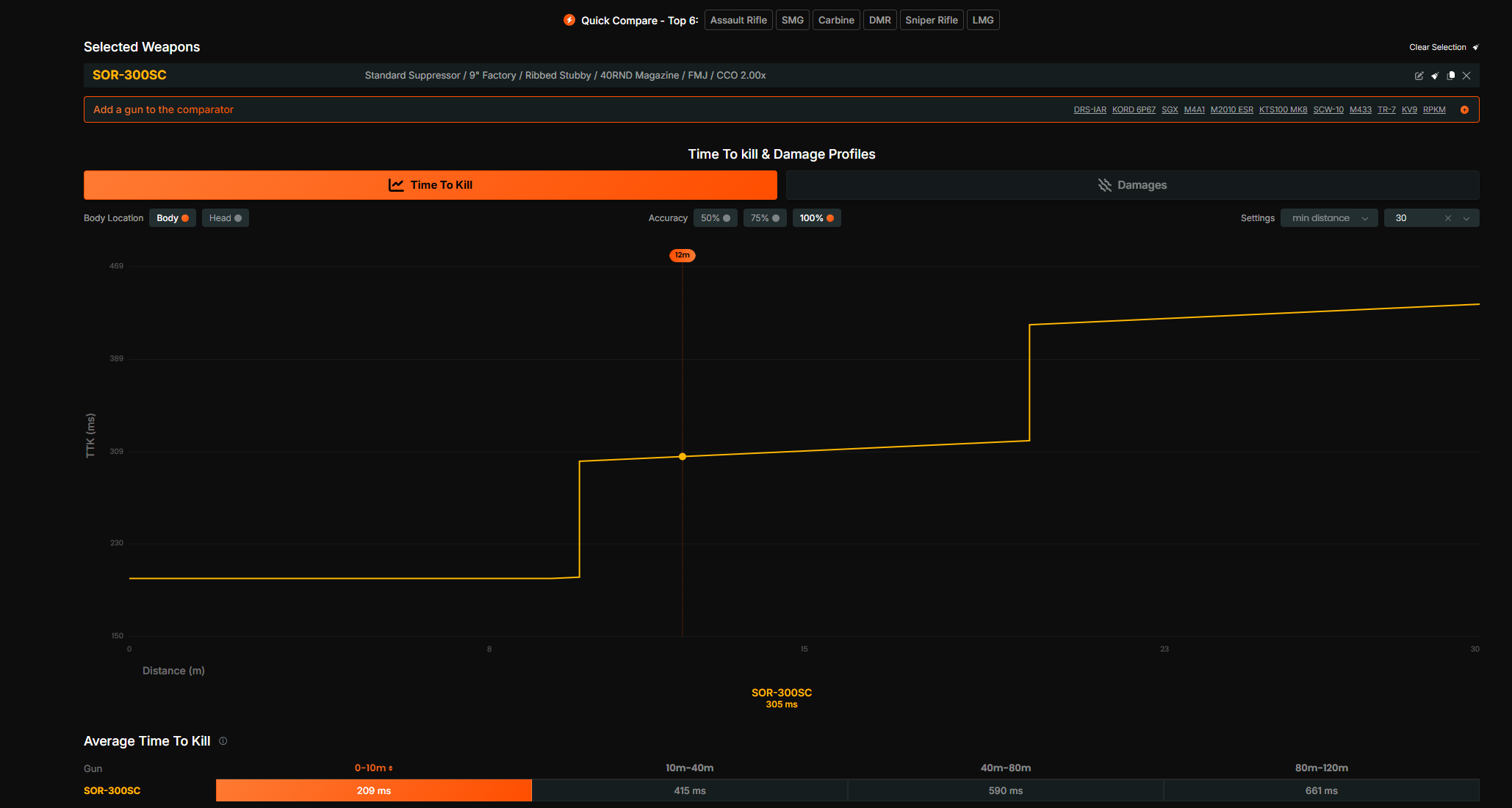1512x808 pixels.
Task: Click the duplicate weapon copy icon
Action: click(1451, 76)
